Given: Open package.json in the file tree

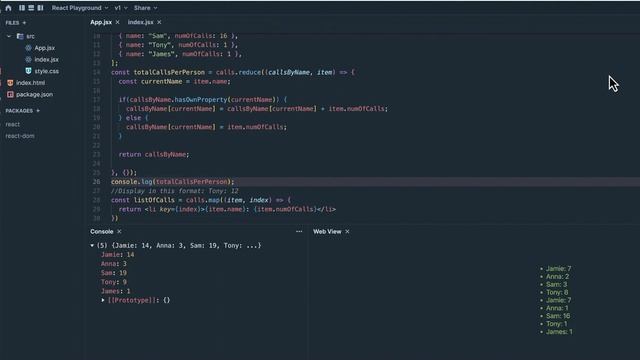Looking at the screenshot, I should coord(34,94).
